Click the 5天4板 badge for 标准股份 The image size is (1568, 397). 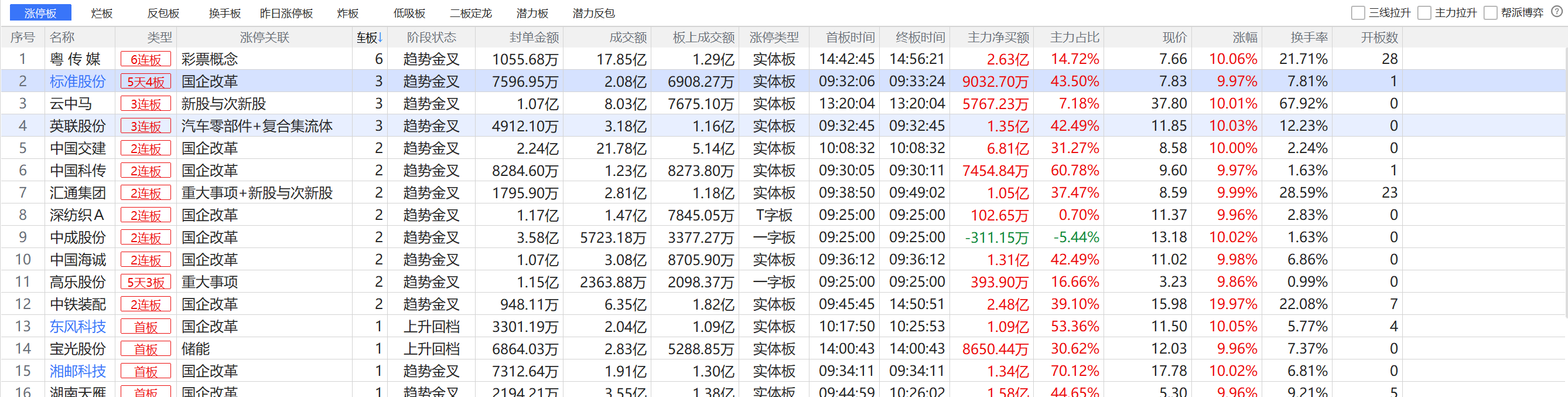(x=145, y=82)
